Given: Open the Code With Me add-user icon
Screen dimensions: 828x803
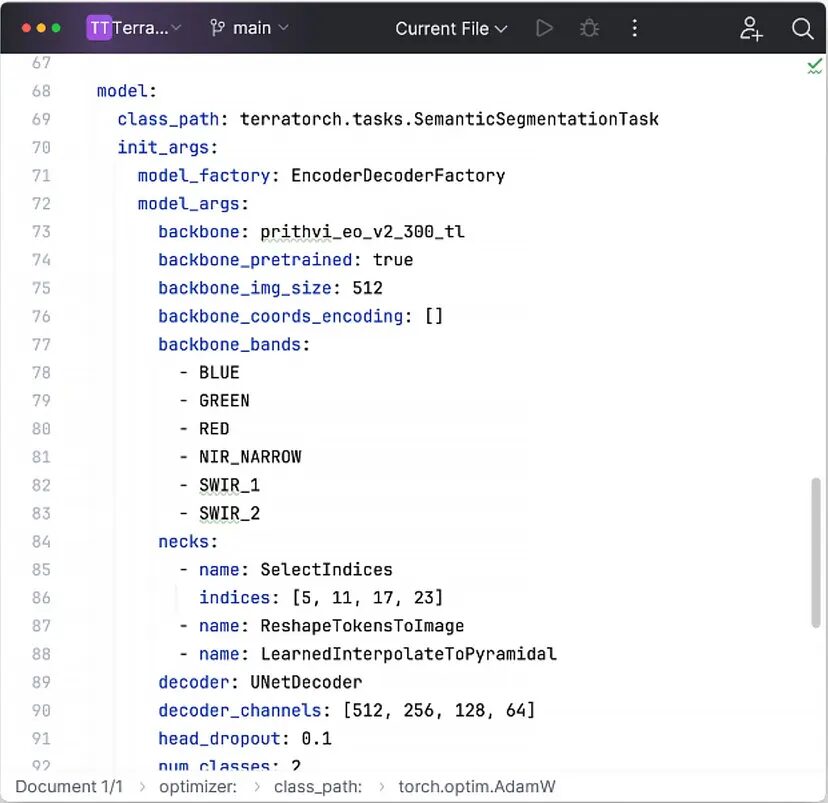Looking at the screenshot, I should point(751,28).
